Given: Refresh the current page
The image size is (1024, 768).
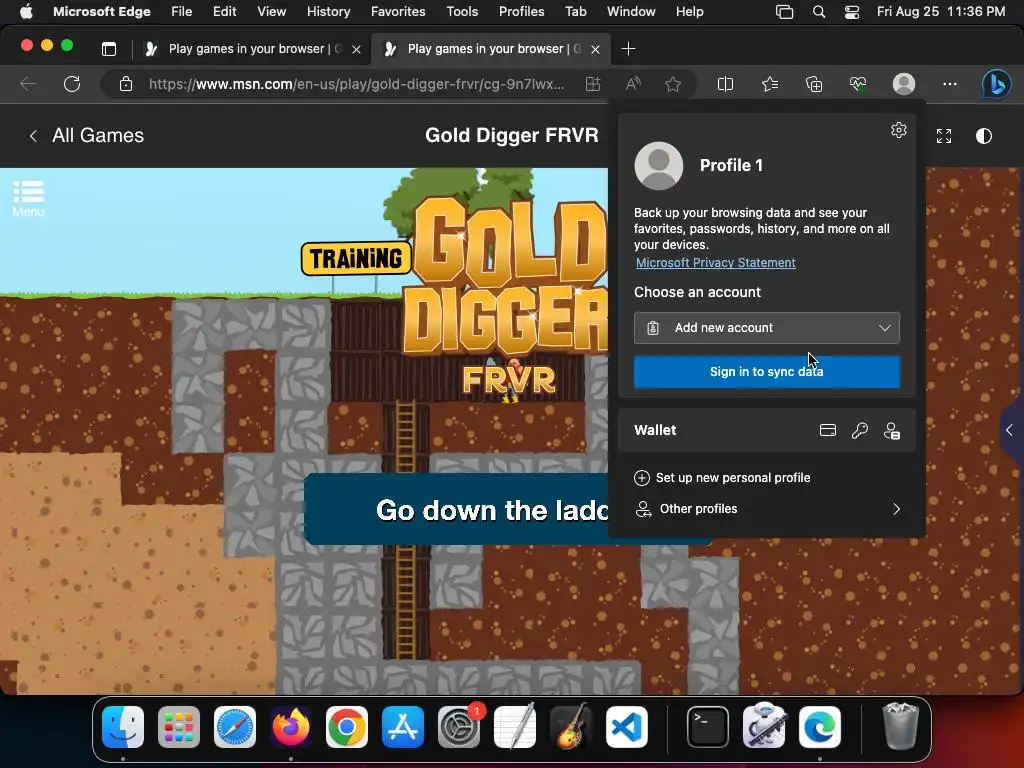Looking at the screenshot, I should (72, 84).
